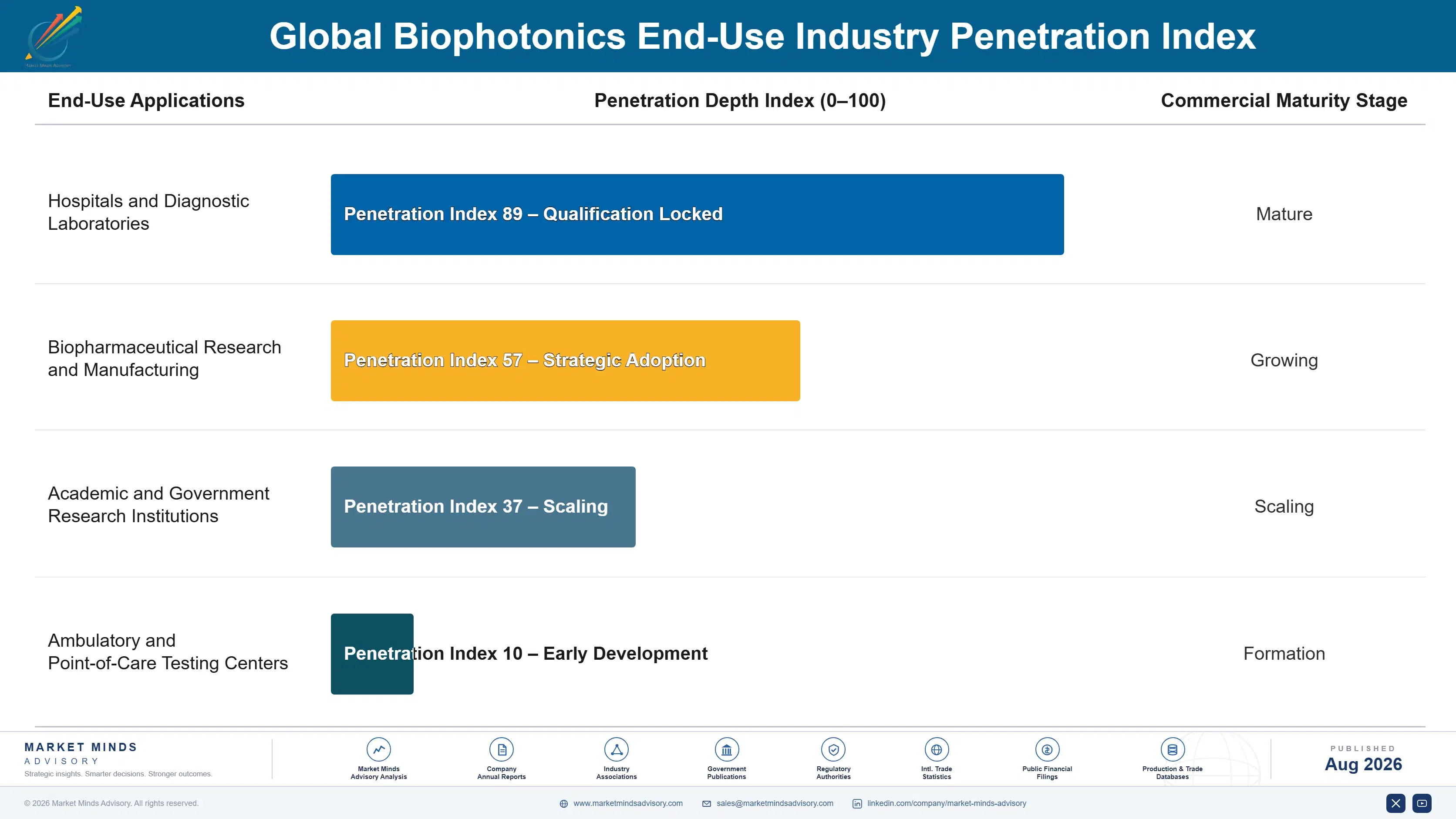Select Ambulatory and Point-of-Care Testing Centers label
Viewport: 1456px width, 819px height.
168,652
